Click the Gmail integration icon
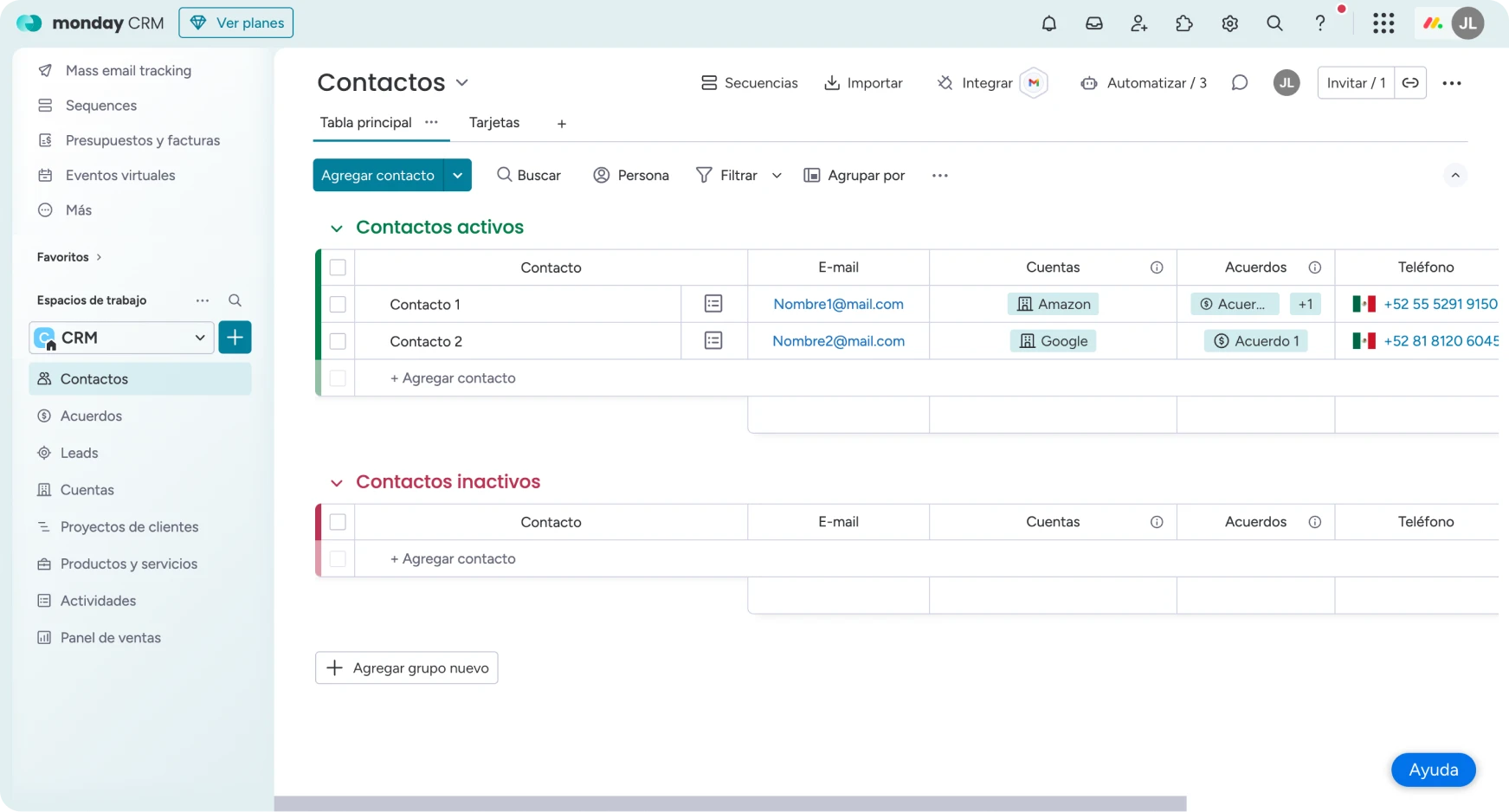This screenshot has height=812, width=1509. [x=1034, y=83]
